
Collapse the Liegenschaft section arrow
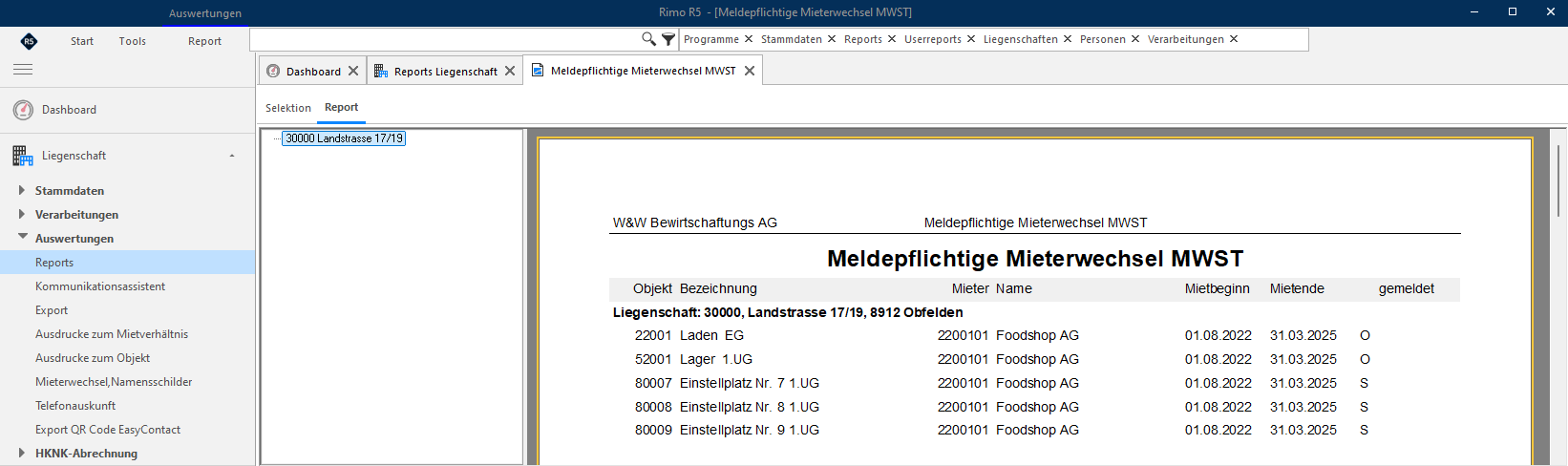click(x=232, y=156)
